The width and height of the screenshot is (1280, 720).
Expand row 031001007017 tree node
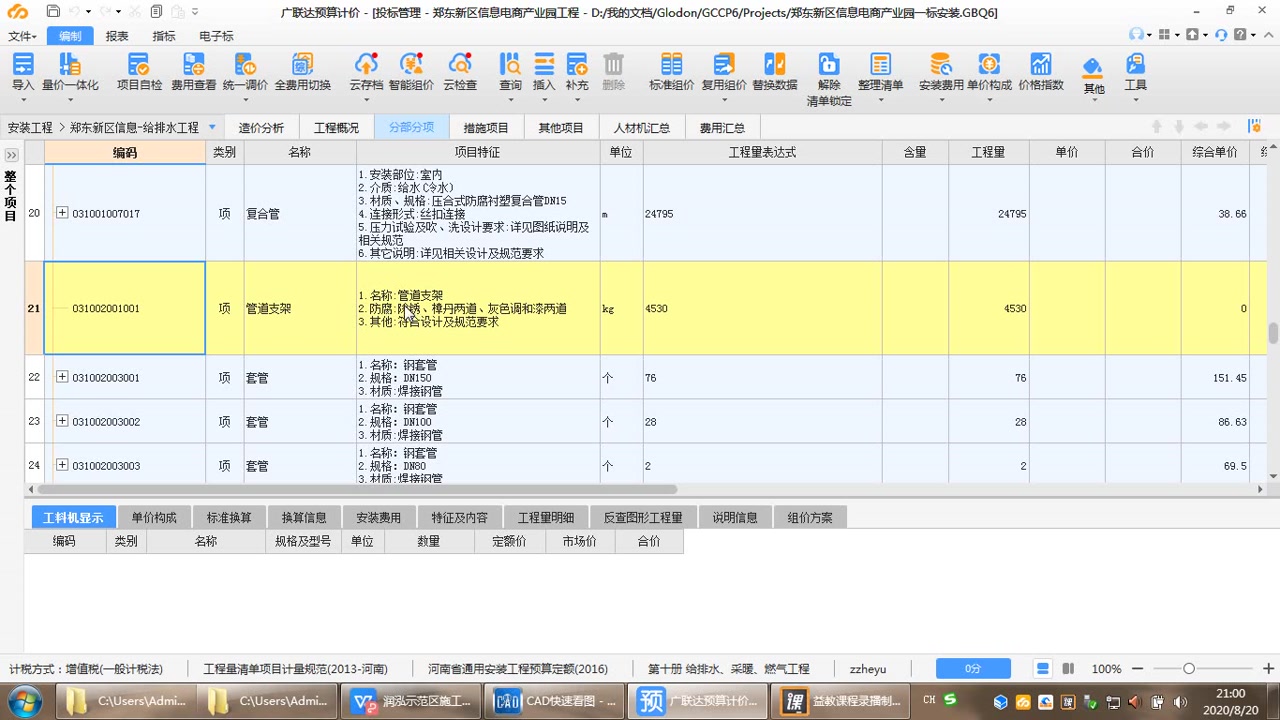[x=62, y=213]
